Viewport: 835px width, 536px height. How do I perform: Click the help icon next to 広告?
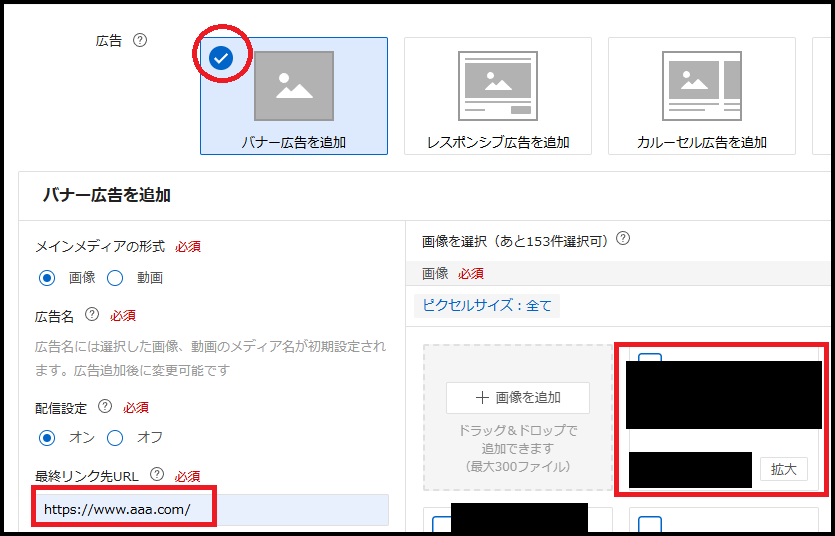tap(140, 41)
